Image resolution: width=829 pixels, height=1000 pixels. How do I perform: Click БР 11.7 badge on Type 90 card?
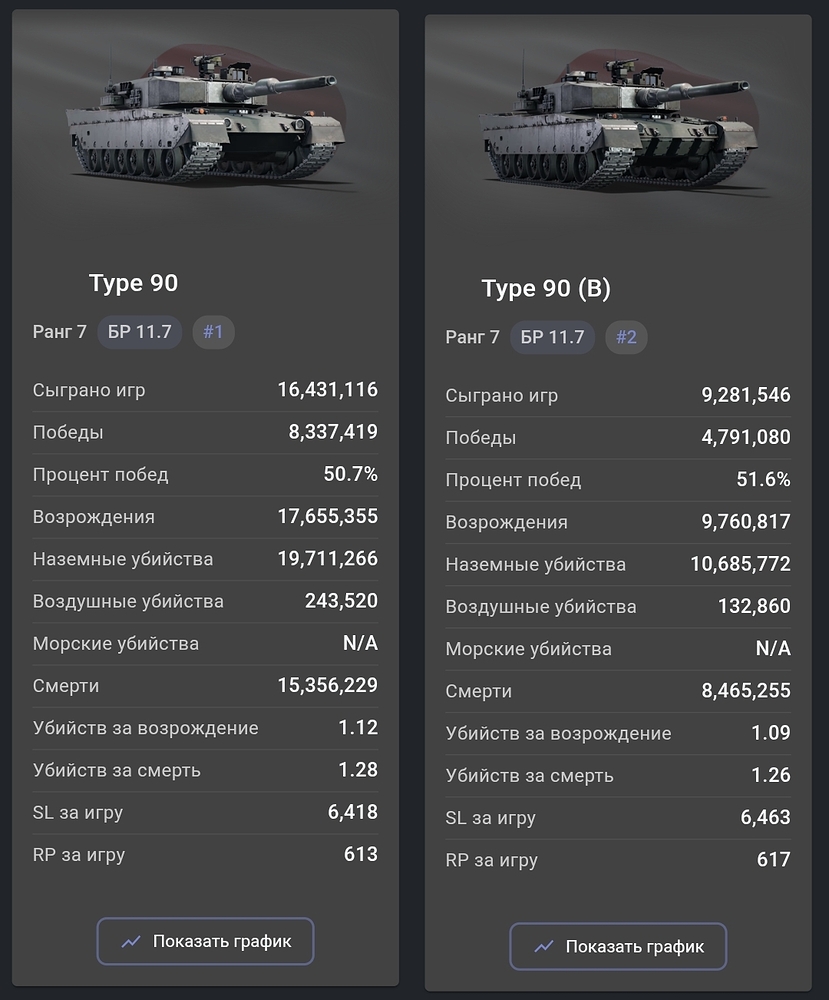click(x=140, y=332)
